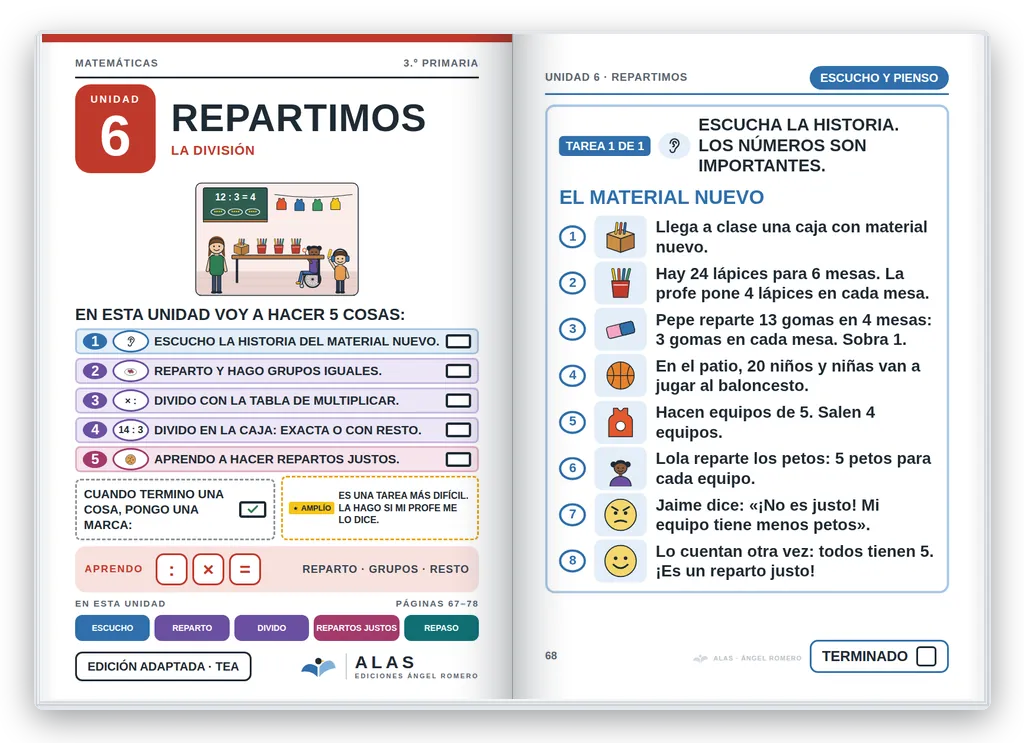Click the pink number 5 badge in task list
1024x743 pixels.
click(x=95, y=459)
